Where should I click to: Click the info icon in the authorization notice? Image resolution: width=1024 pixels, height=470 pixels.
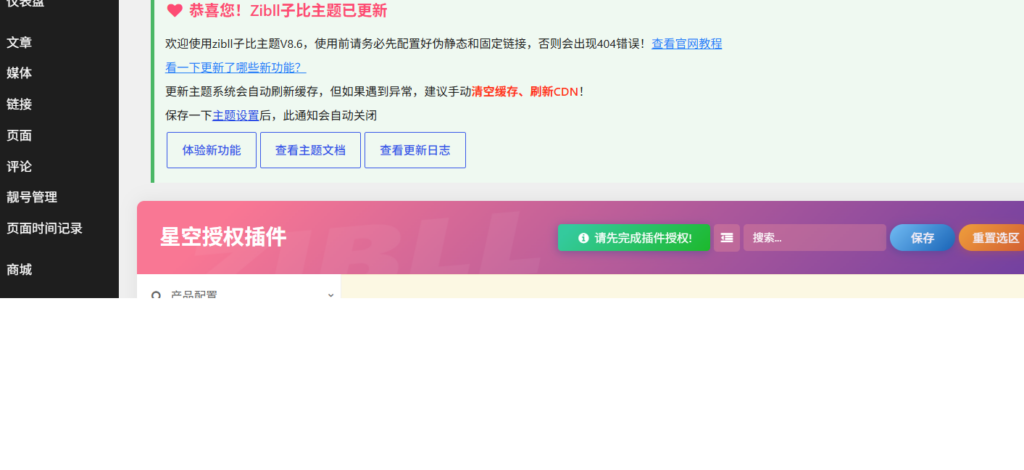[583, 238]
